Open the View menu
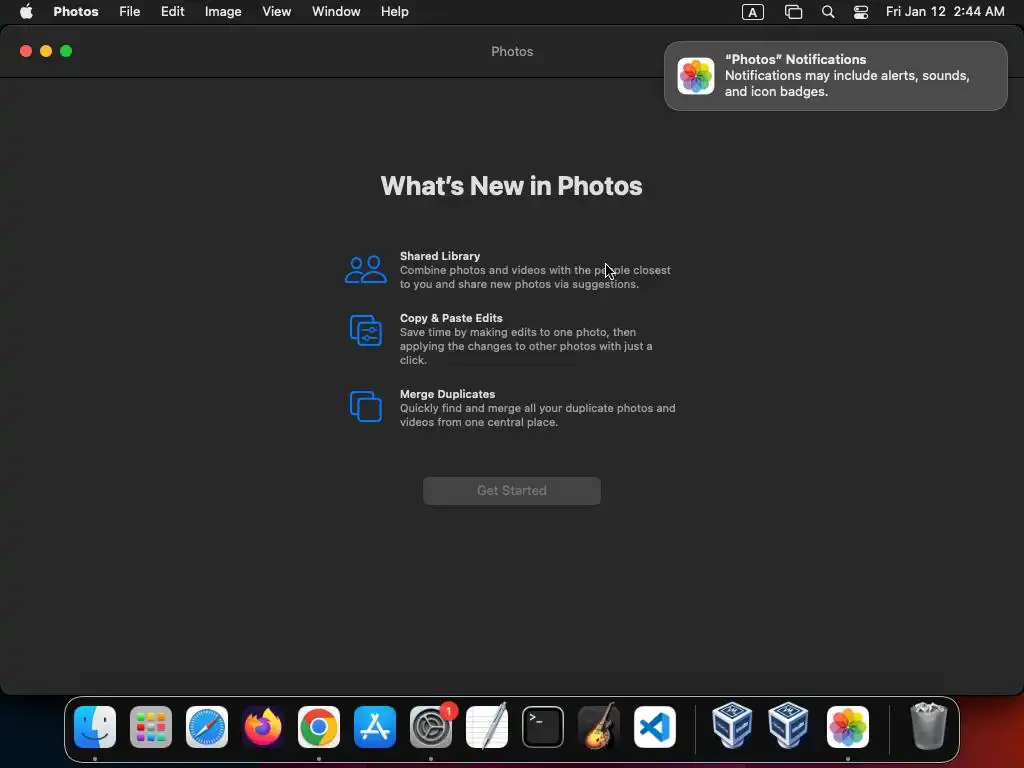The width and height of the screenshot is (1024, 768). coord(276,12)
